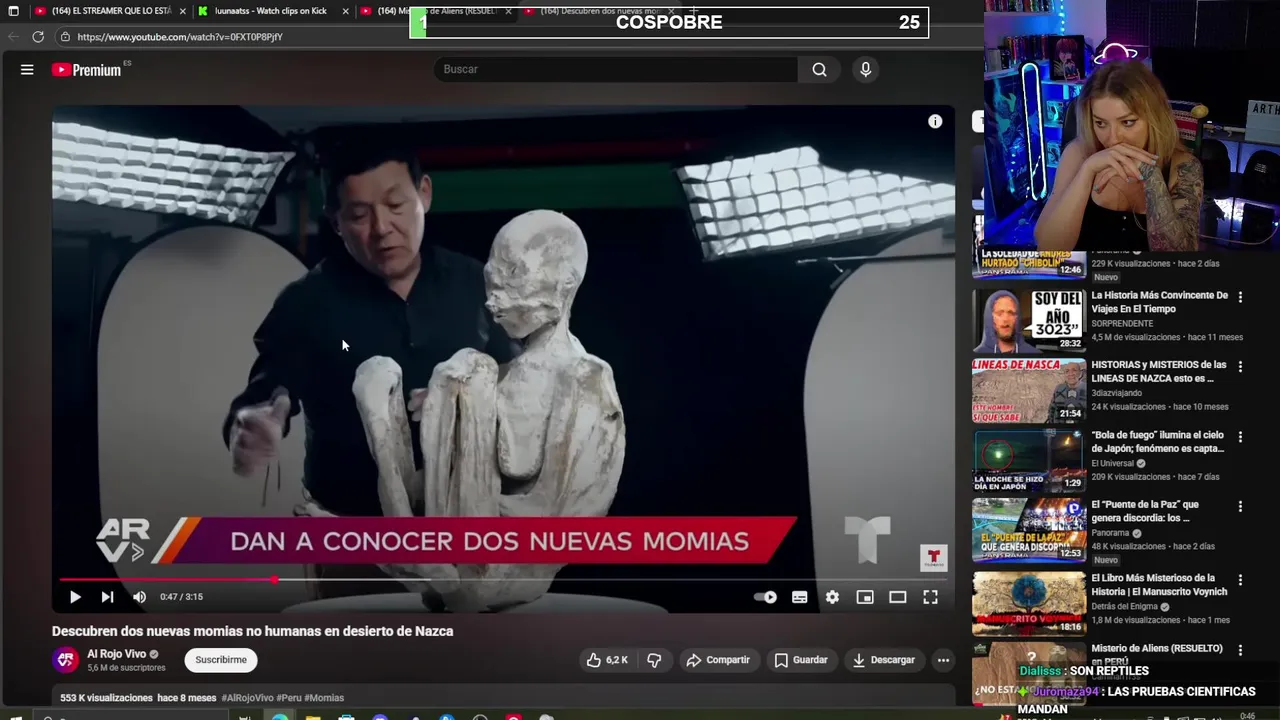1280x720 pixels.
Task: Open Microsoft Edge from the taskbar
Action: (x=280, y=716)
